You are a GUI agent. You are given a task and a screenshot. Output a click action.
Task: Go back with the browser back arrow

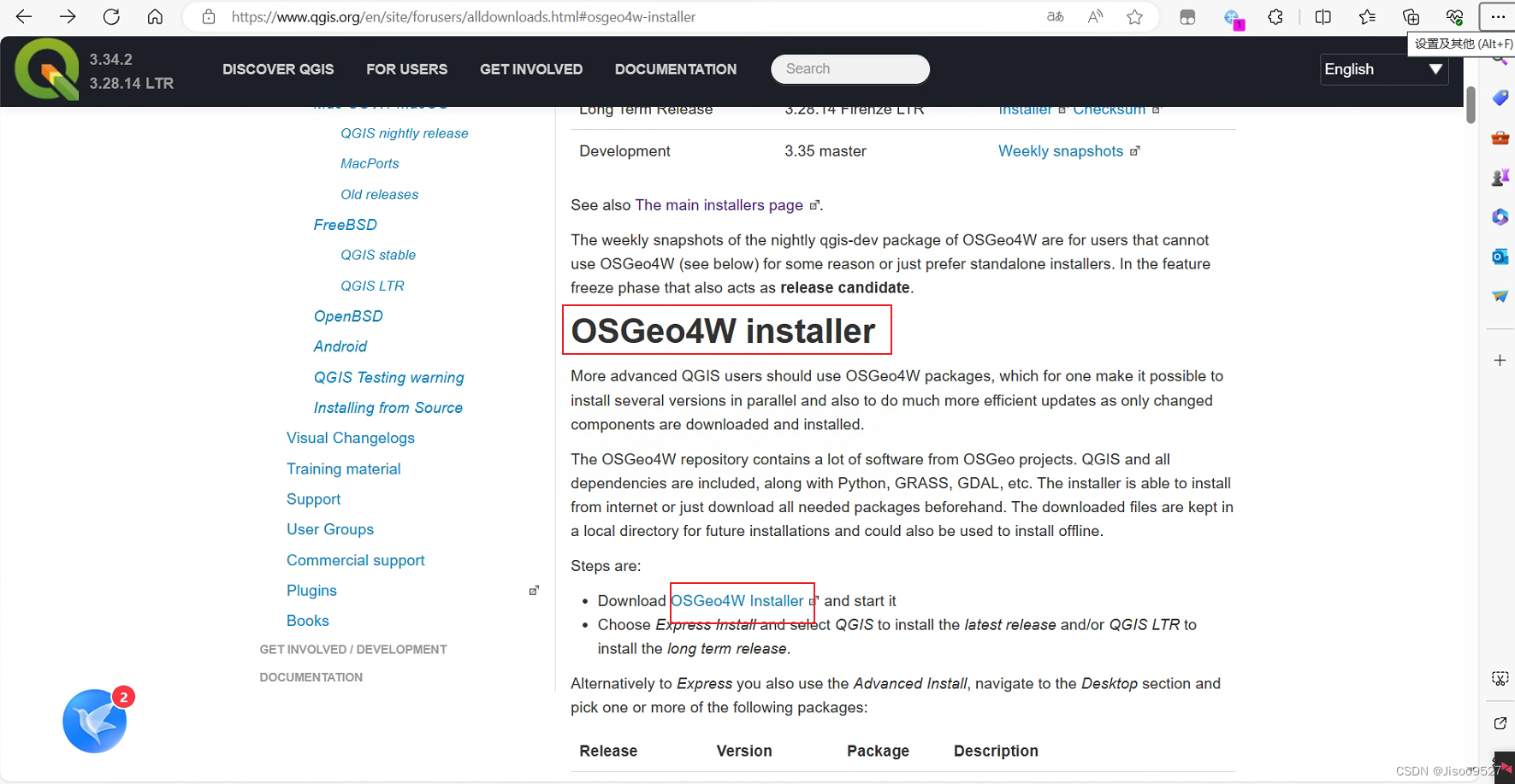(x=24, y=17)
